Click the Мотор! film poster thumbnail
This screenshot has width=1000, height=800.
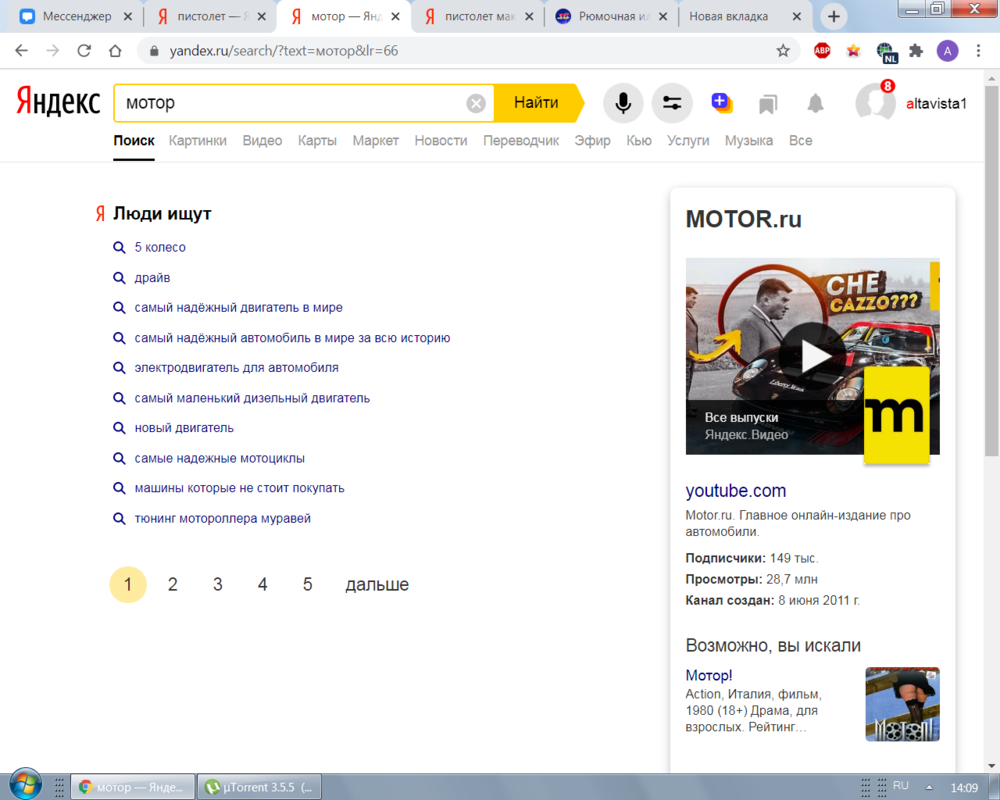tap(902, 704)
